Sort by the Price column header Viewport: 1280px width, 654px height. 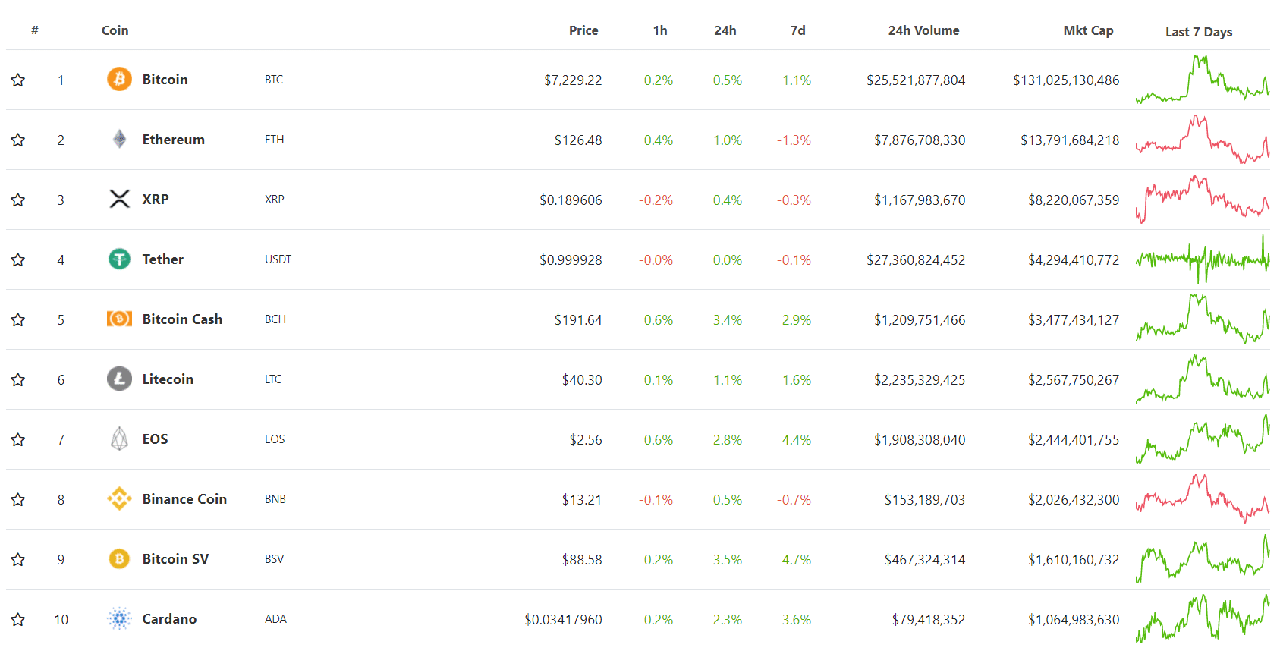[584, 30]
